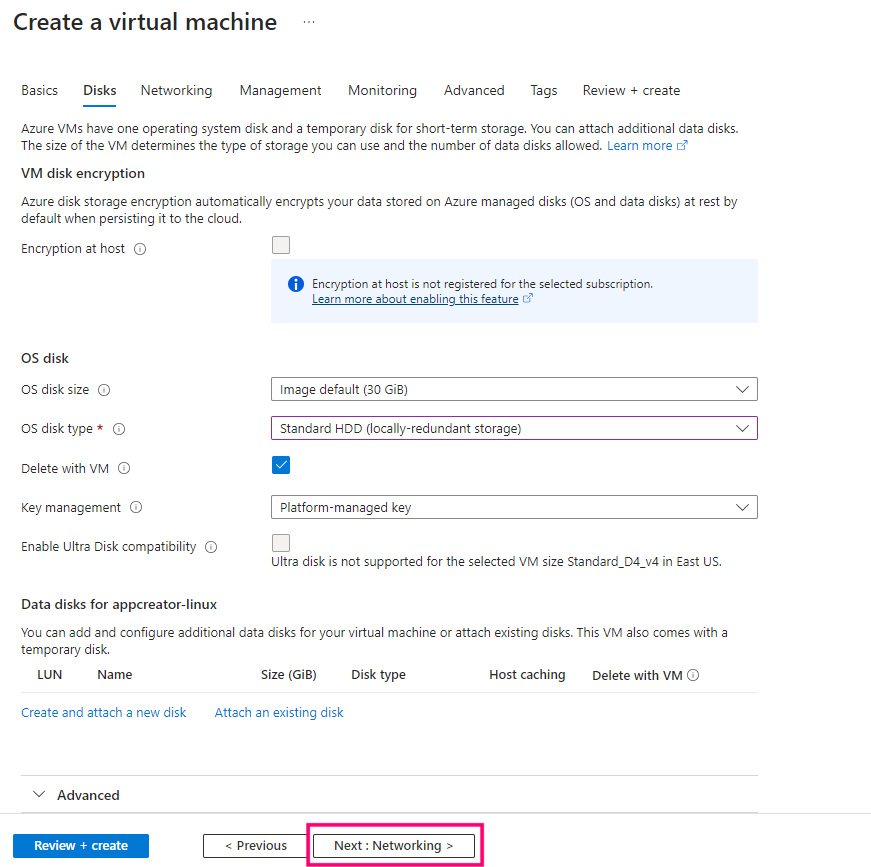Expand the Advanced section
This screenshot has height=867, width=871.
(77, 795)
